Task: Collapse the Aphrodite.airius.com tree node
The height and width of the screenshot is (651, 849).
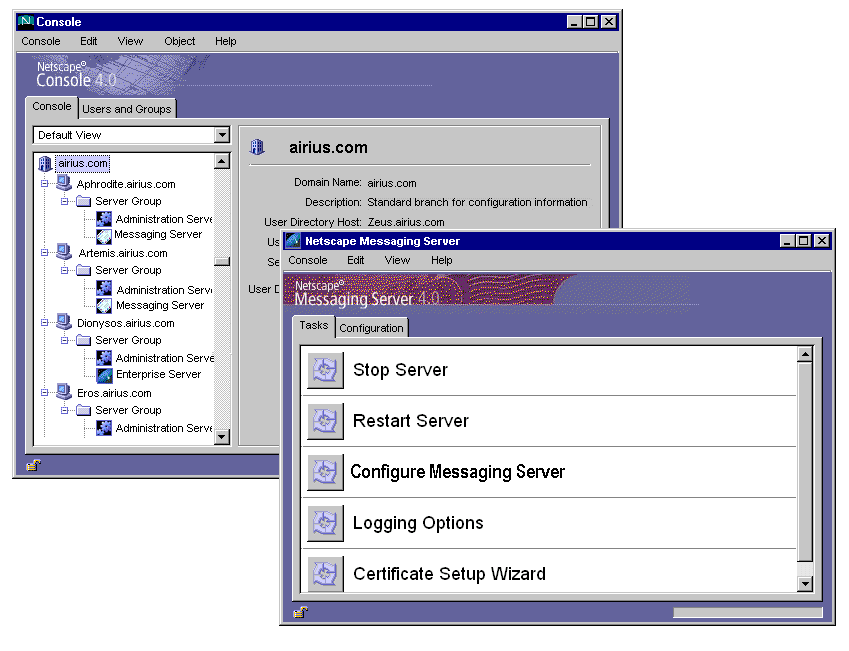Action: point(44,184)
